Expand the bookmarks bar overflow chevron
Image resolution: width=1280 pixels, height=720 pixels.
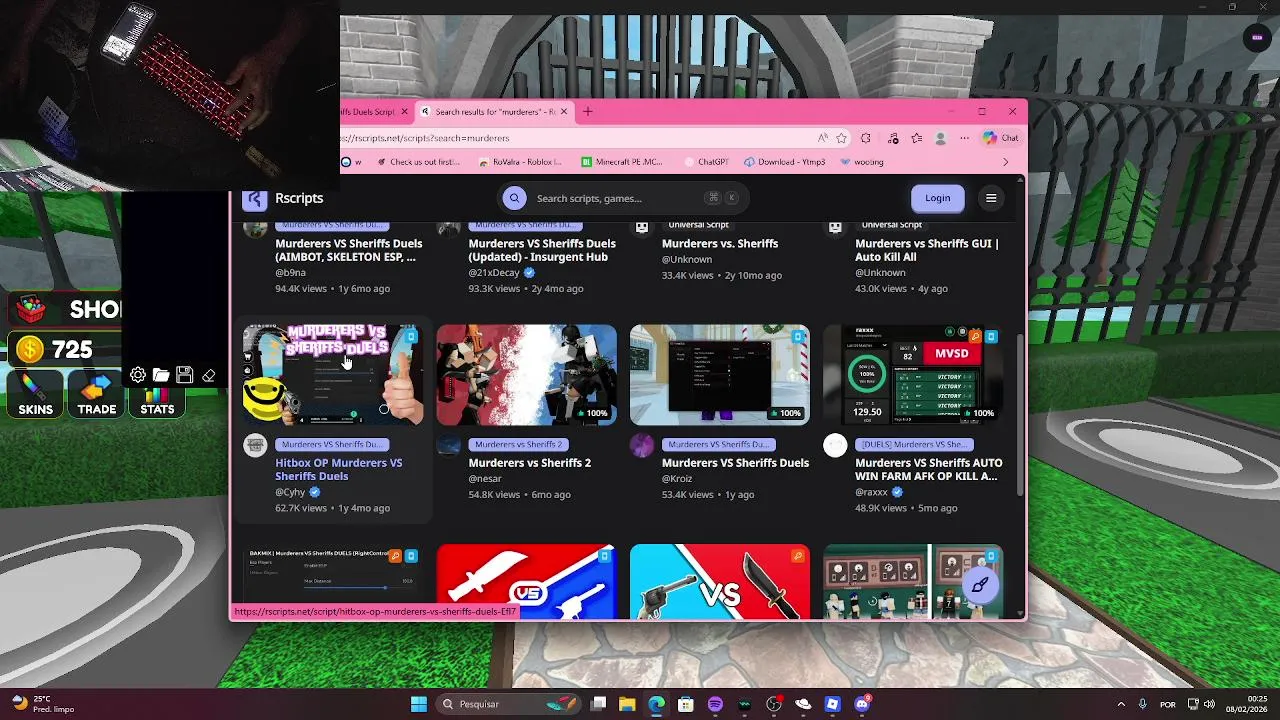(x=1006, y=162)
